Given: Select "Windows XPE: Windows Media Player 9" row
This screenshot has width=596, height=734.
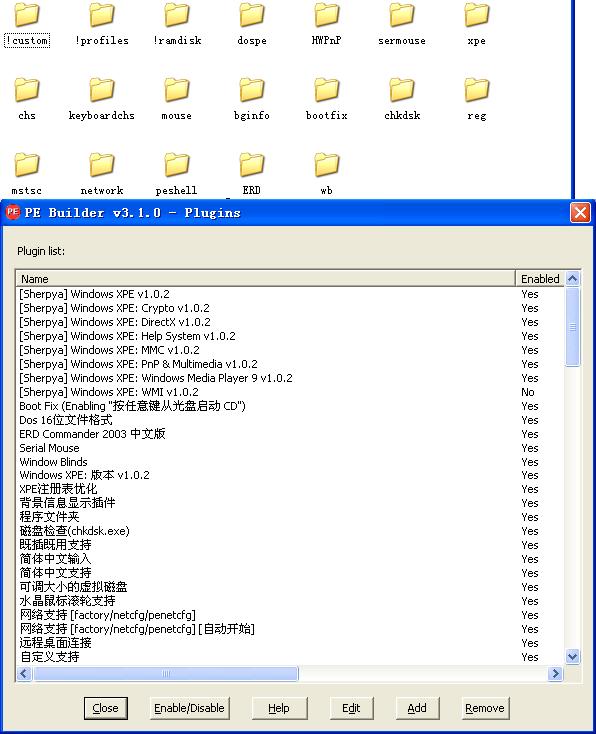Looking at the screenshot, I should click(x=290, y=378).
